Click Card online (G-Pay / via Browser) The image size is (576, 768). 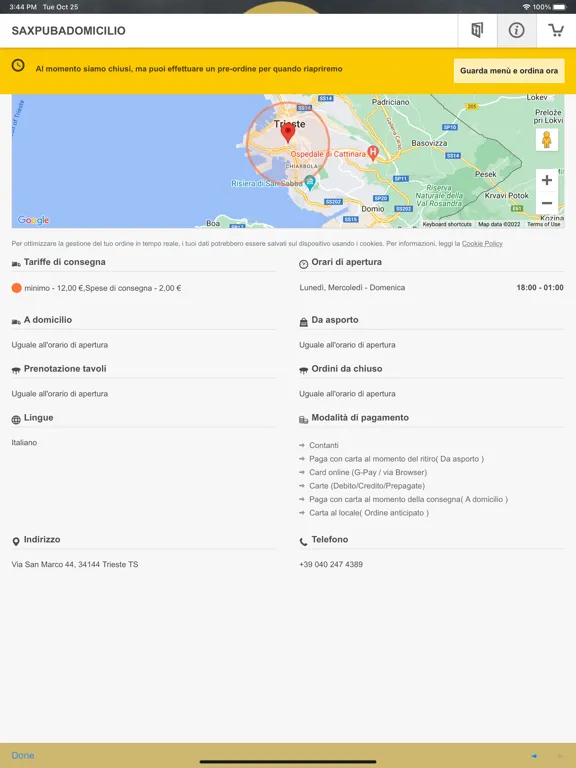click(368, 472)
